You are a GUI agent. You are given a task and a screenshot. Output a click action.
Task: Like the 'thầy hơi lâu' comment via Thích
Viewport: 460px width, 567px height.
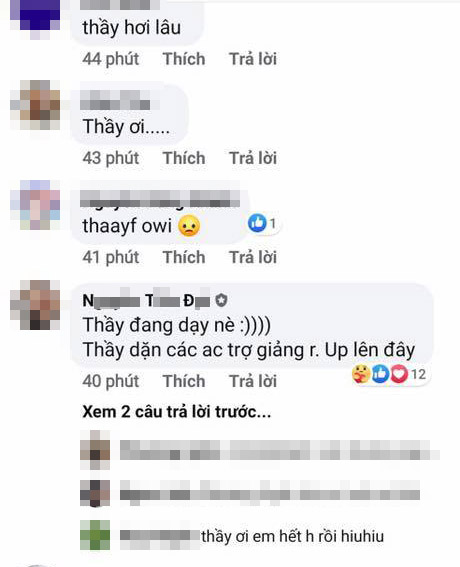coord(184,59)
